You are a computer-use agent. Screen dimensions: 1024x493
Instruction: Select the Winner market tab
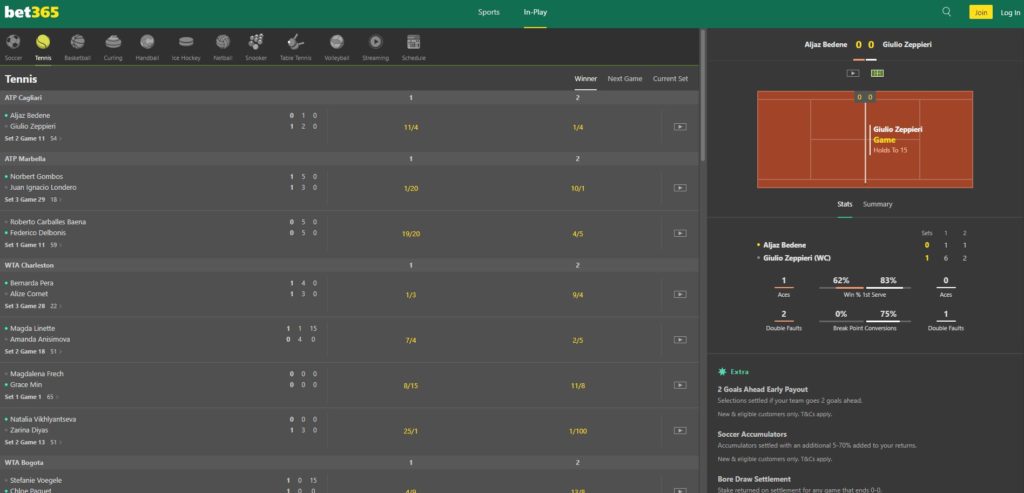click(586, 79)
